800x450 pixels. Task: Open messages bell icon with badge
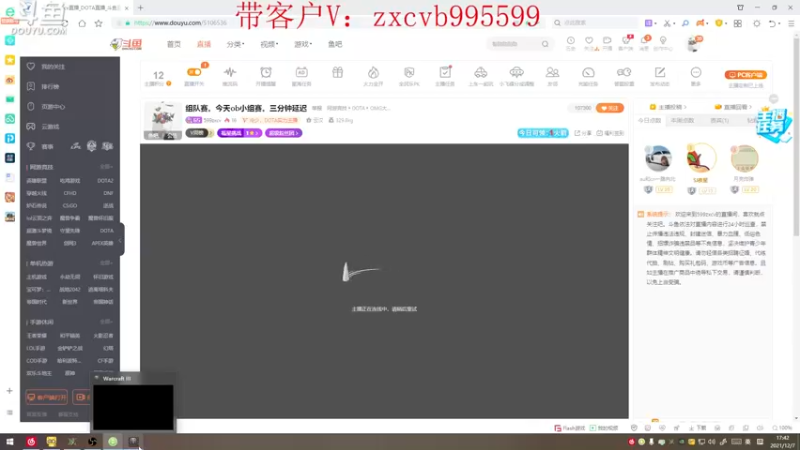point(644,41)
